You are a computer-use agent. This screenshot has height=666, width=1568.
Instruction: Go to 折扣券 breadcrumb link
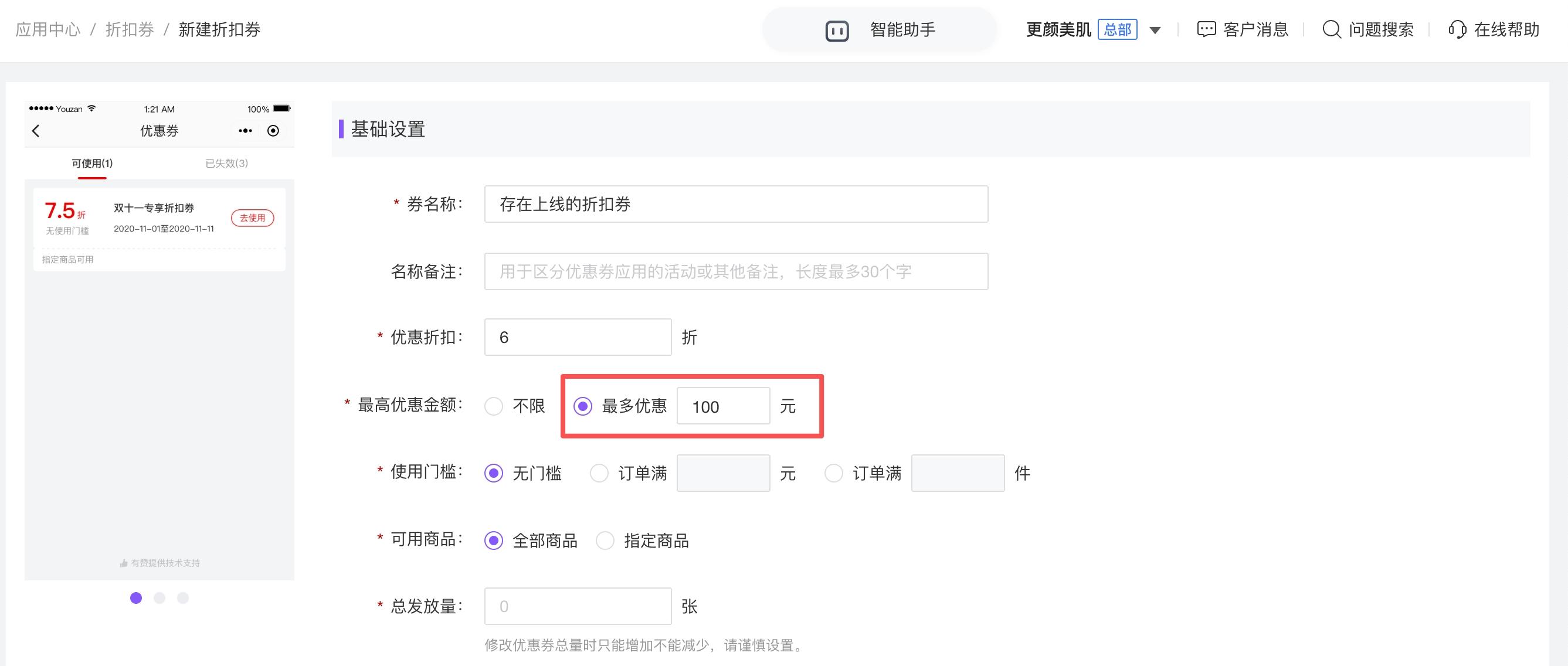[x=130, y=29]
